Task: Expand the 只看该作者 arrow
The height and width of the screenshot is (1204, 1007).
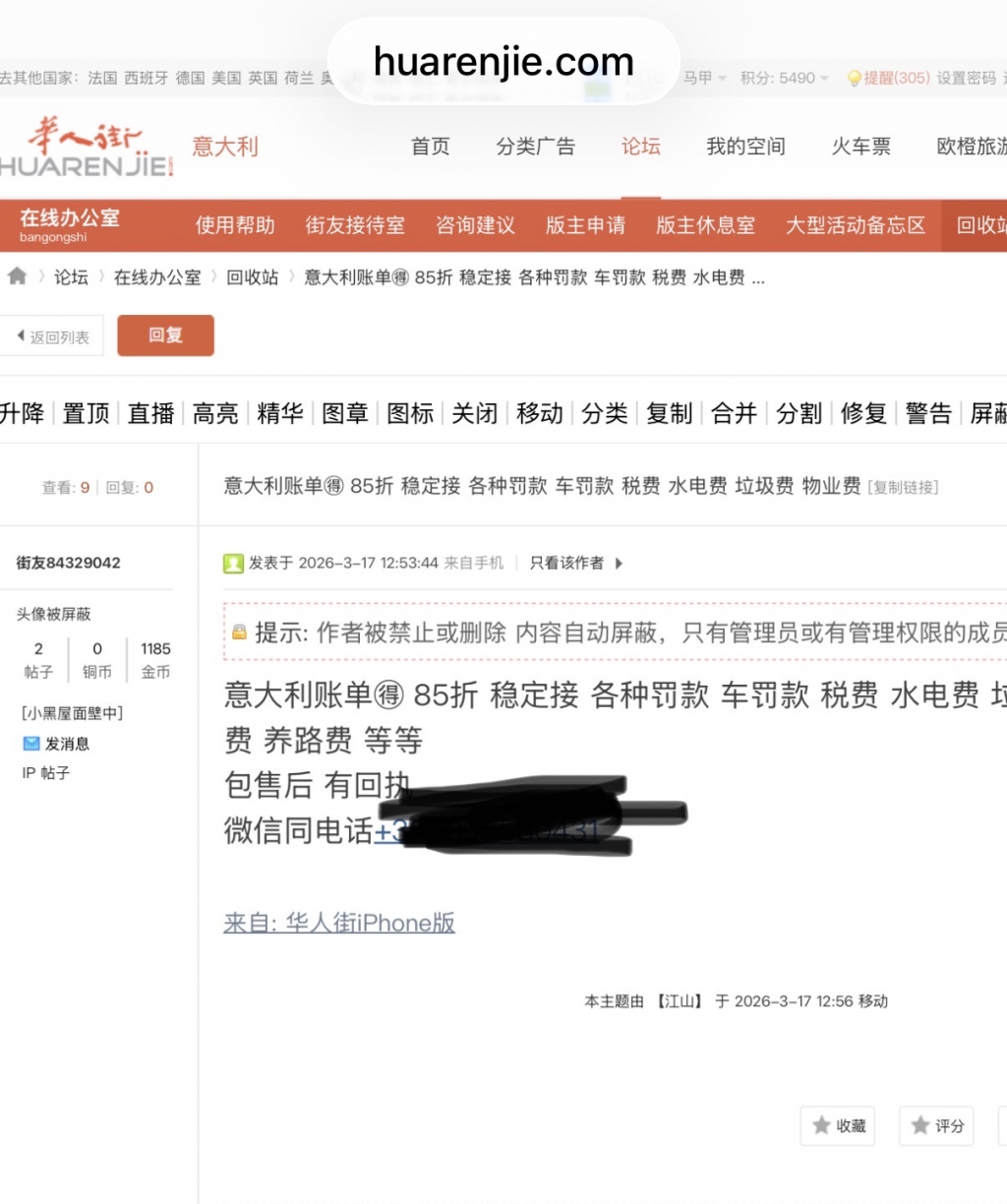Action: pos(619,564)
